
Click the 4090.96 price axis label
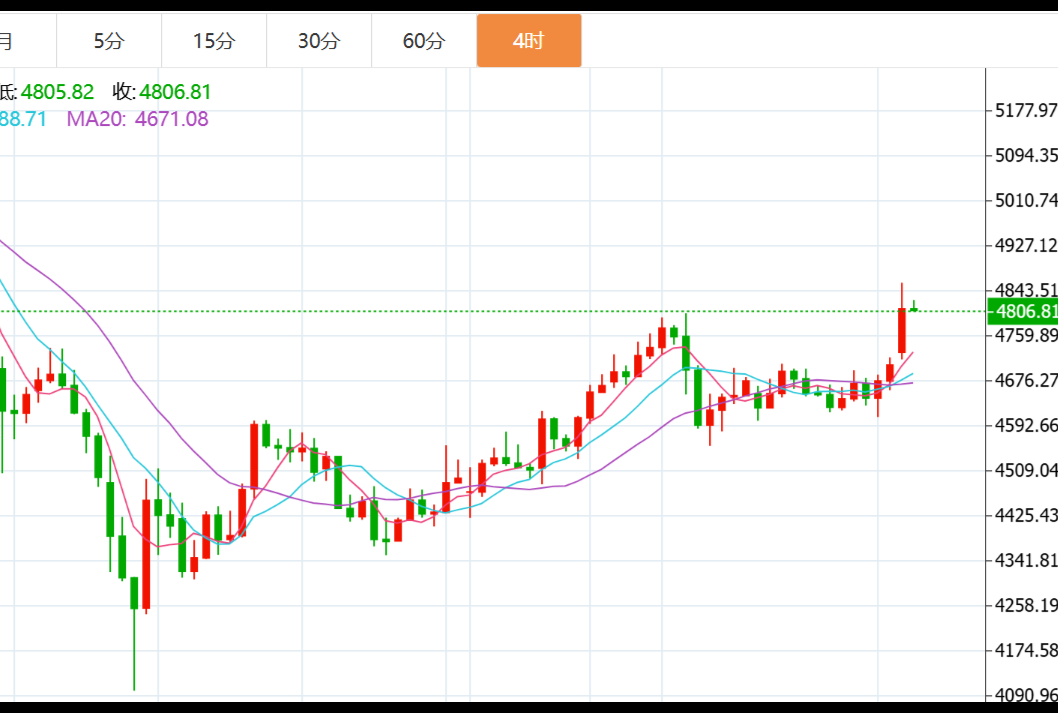tap(1026, 695)
